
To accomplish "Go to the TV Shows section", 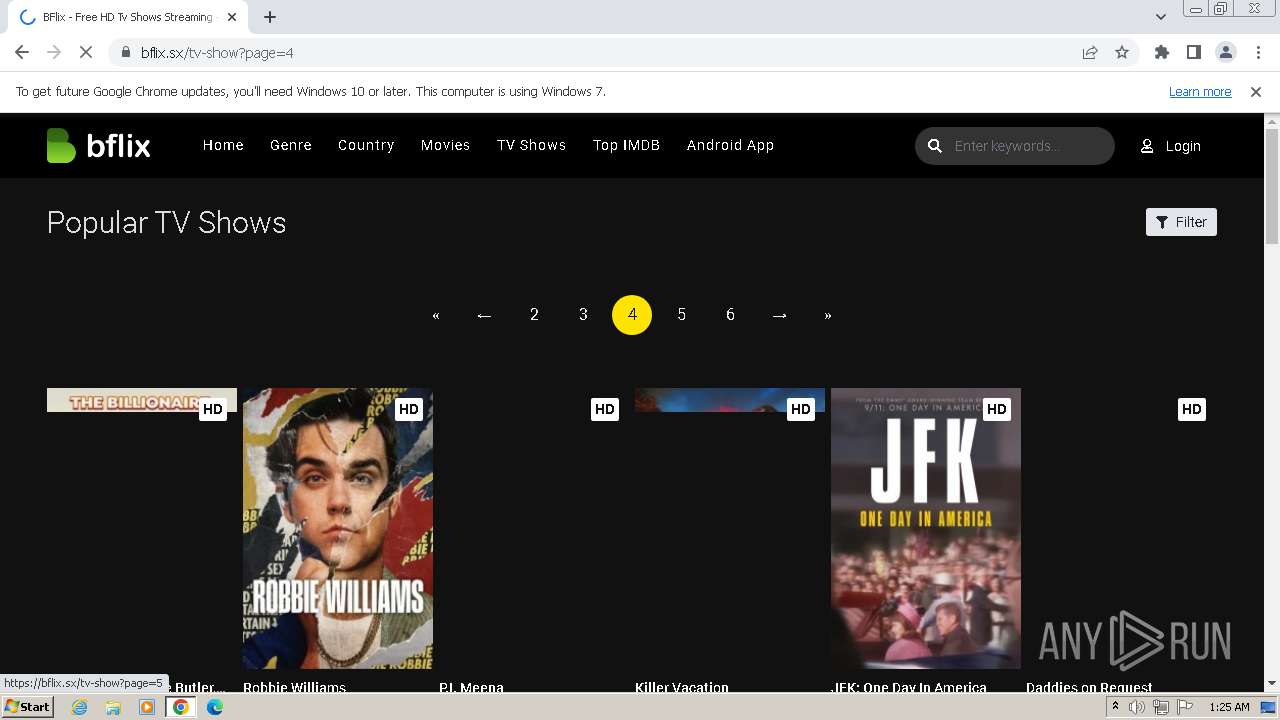I will pyautogui.click(x=531, y=145).
